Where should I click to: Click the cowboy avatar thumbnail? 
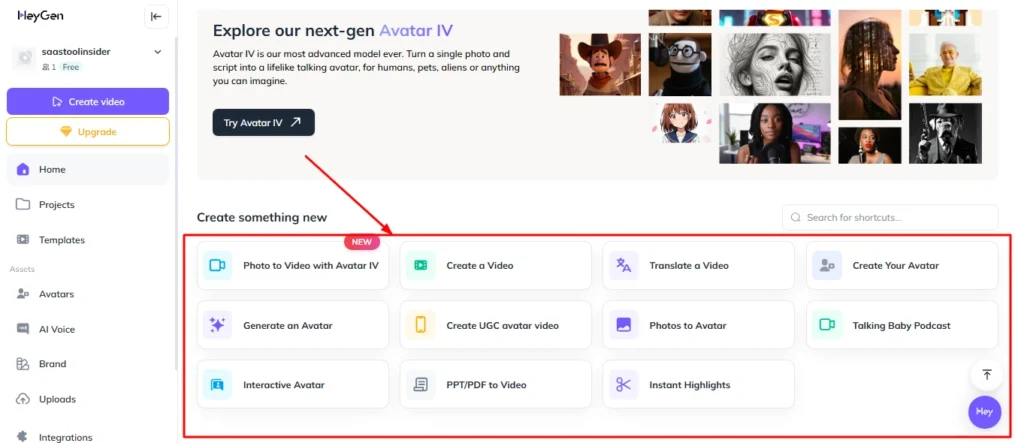600,65
